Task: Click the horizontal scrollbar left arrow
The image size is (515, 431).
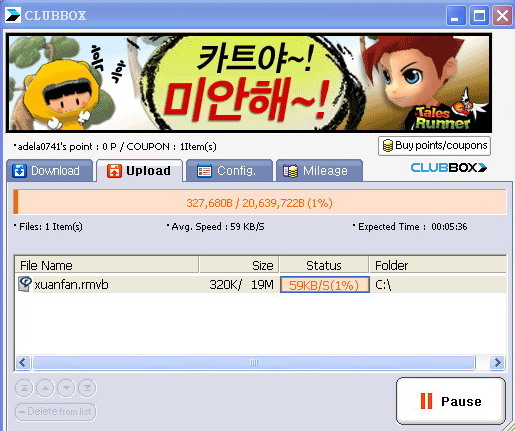Action: coord(23,362)
